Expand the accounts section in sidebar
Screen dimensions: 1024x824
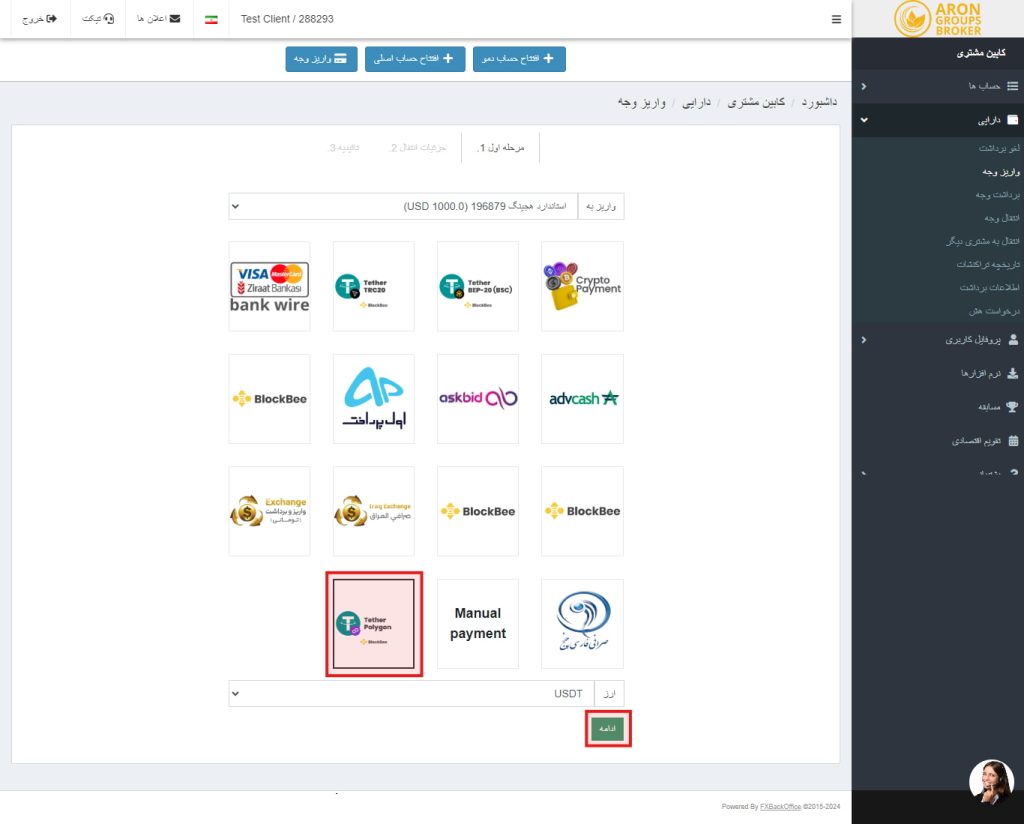point(938,86)
